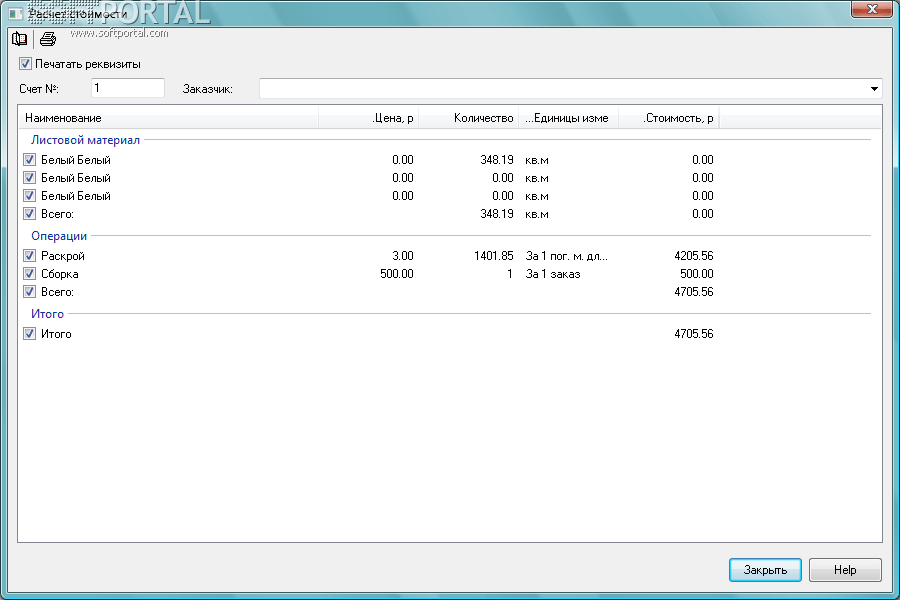Click the Единицы изме column header
The image size is (900, 600).
[568, 118]
